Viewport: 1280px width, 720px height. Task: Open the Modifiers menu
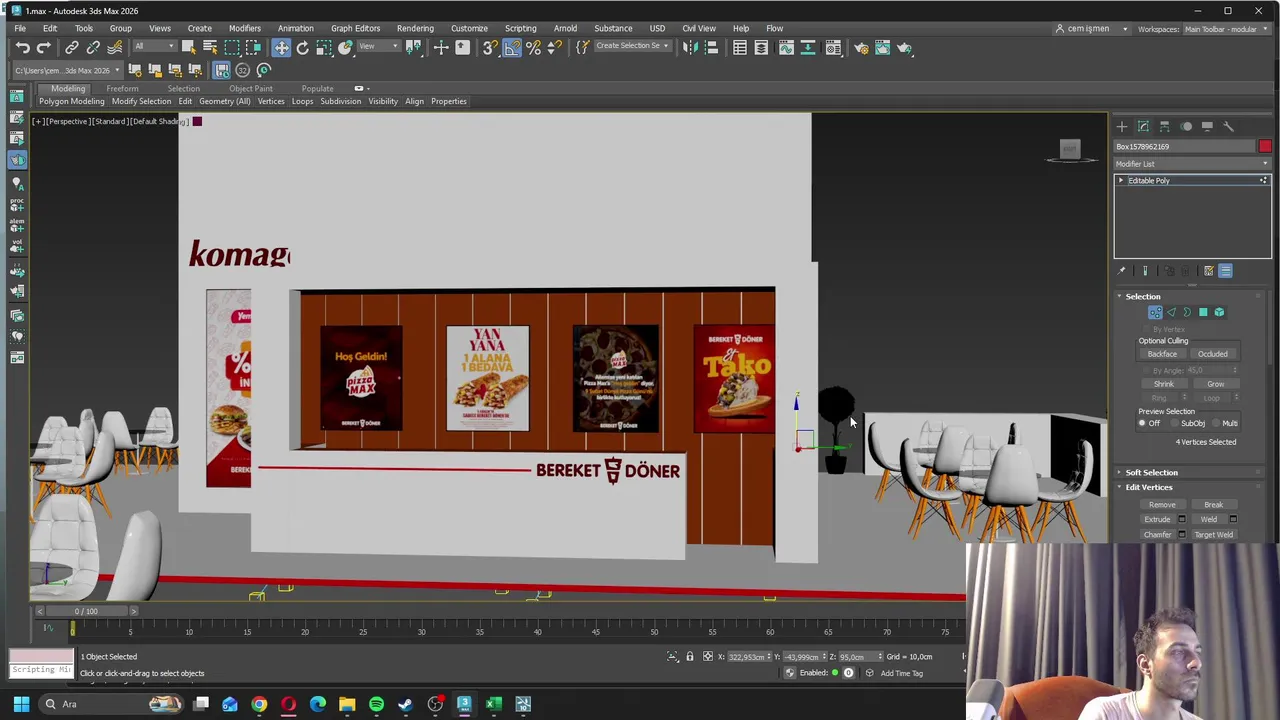click(244, 28)
